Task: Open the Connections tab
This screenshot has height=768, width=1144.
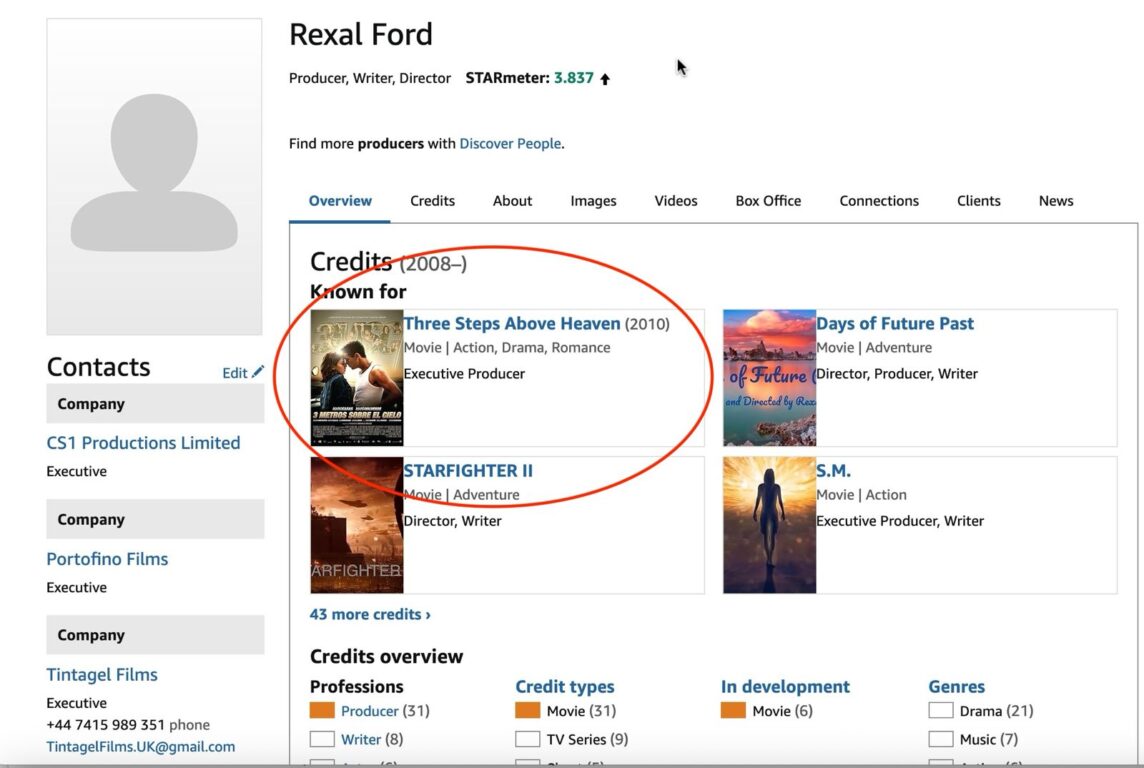Action: [x=879, y=201]
